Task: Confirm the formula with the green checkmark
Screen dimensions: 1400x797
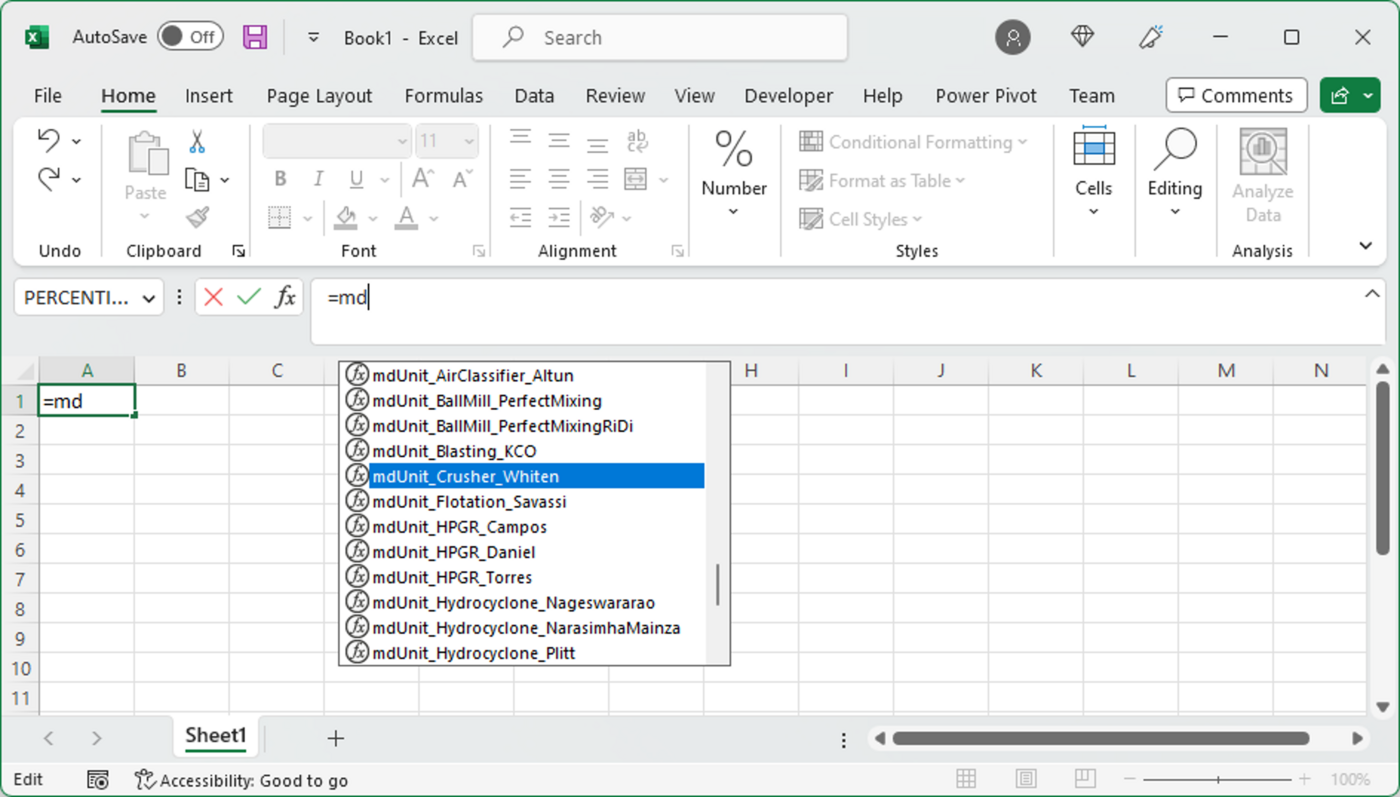Action: [248, 296]
